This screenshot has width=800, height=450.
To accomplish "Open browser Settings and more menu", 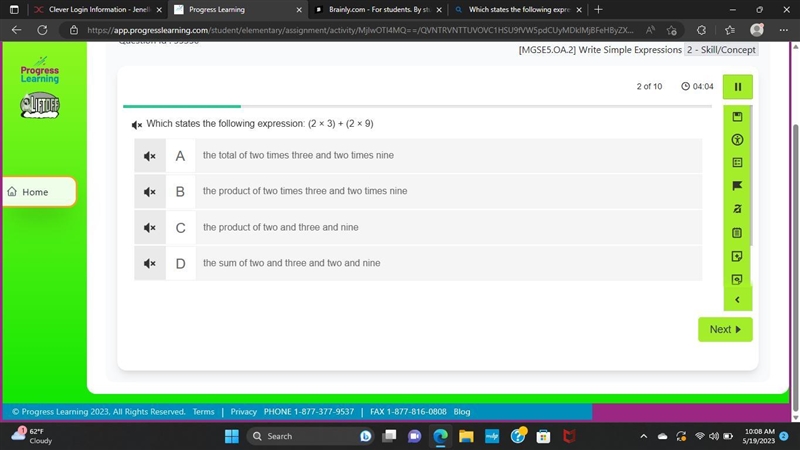I will coord(784,30).
